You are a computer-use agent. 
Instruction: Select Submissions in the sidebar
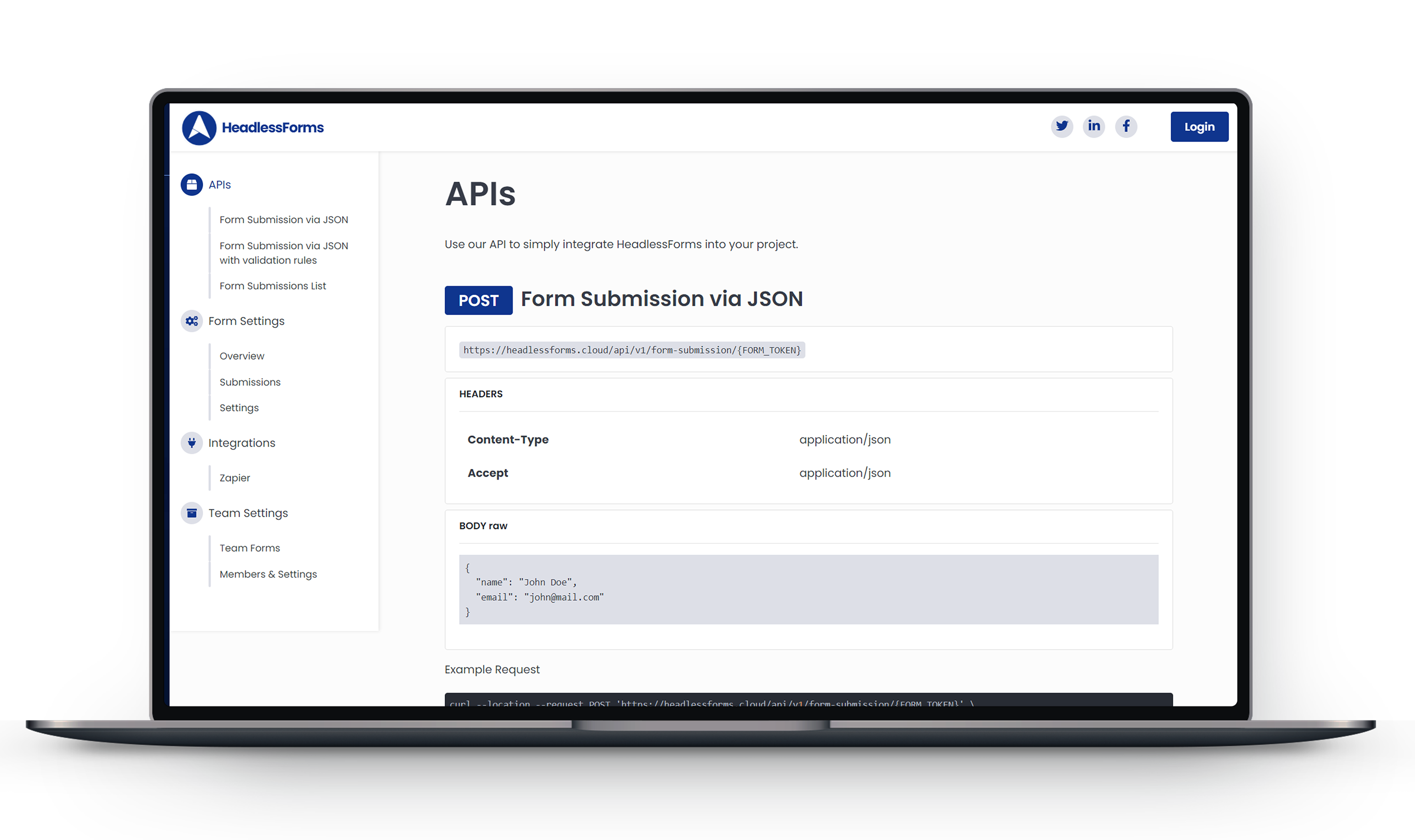(249, 382)
